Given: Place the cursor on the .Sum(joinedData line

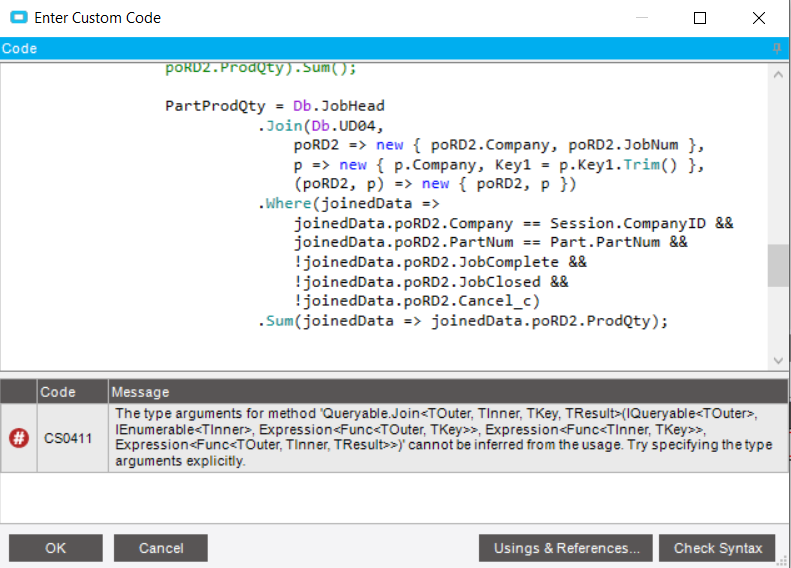Looking at the screenshot, I should point(463,321).
